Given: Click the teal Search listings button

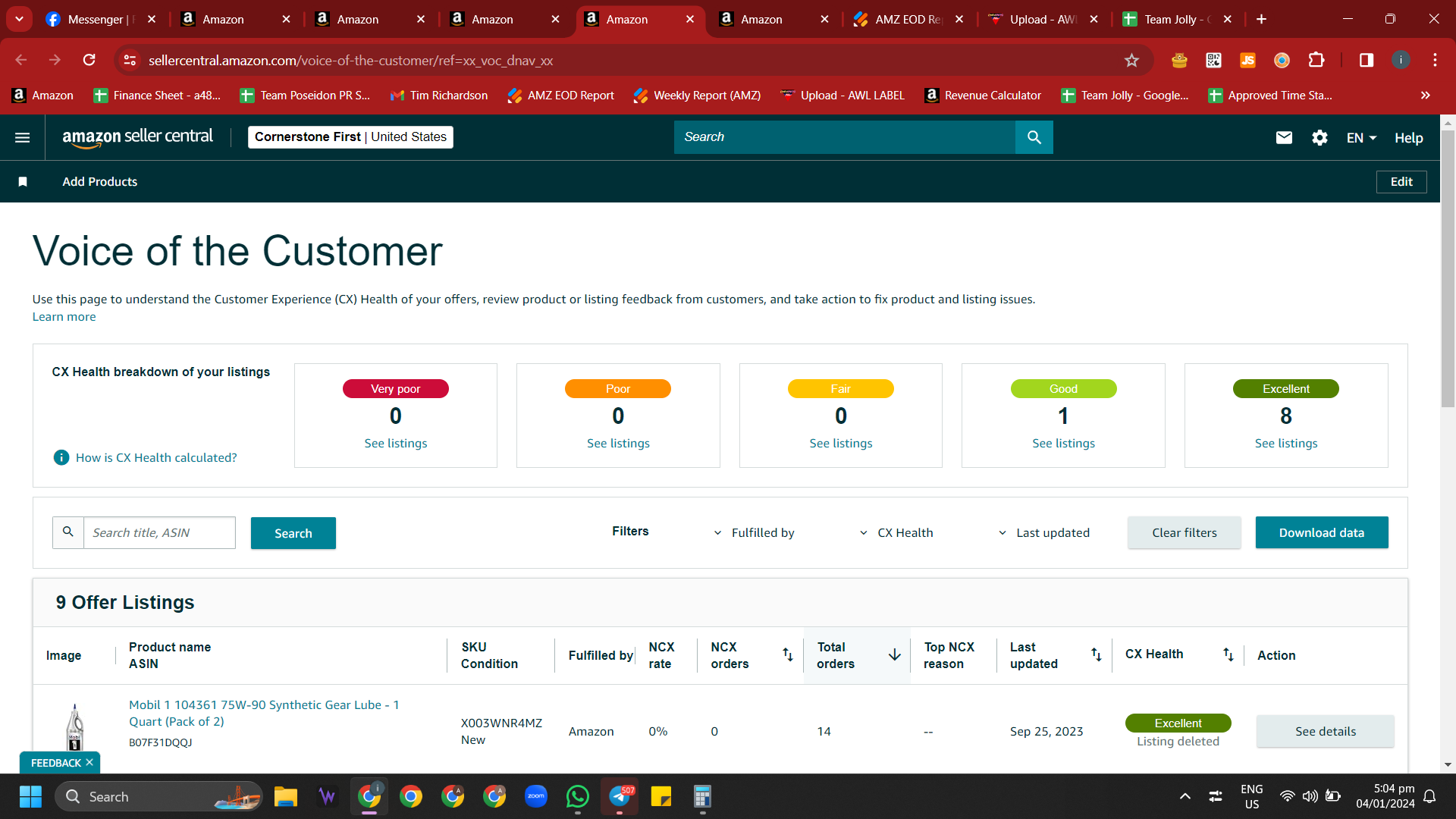Looking at the screenshot, I should [x=293, y=533].
